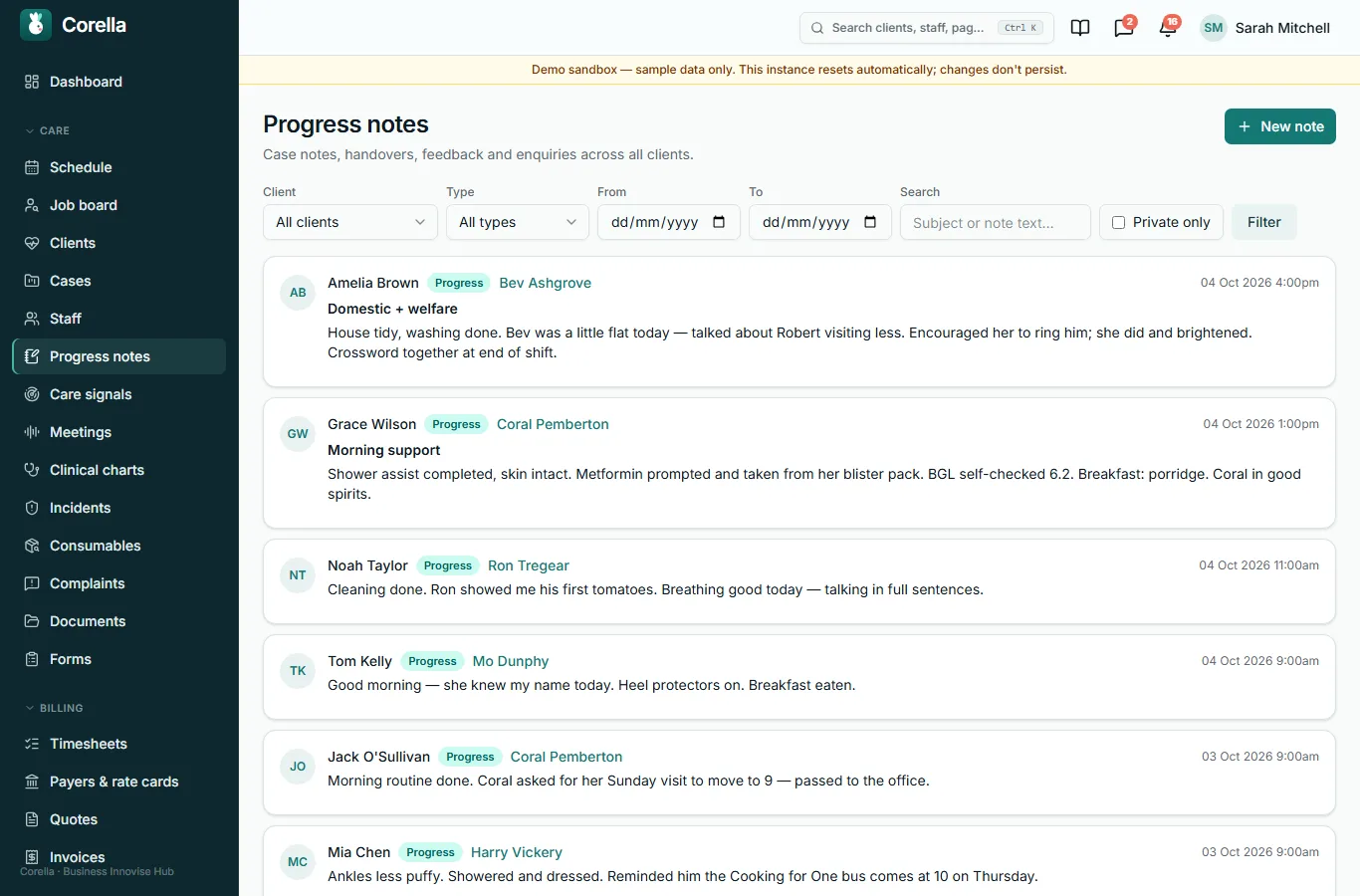Image resolution: width=1360 pixels, height=896 pixels.
Task: Click the Invoices receipt icon
Action: 32,857
